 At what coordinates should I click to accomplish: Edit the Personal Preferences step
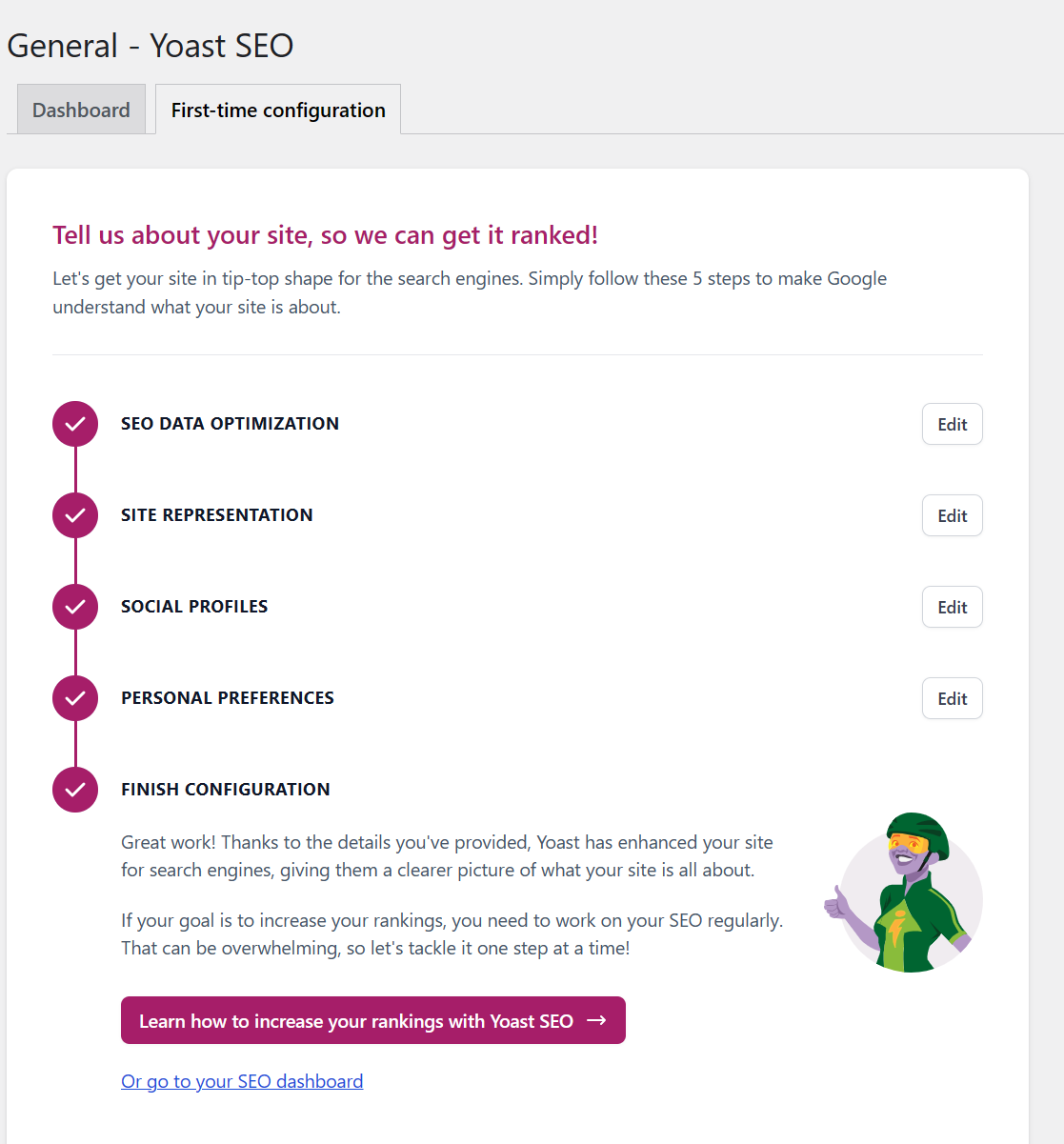pos(953,698)
